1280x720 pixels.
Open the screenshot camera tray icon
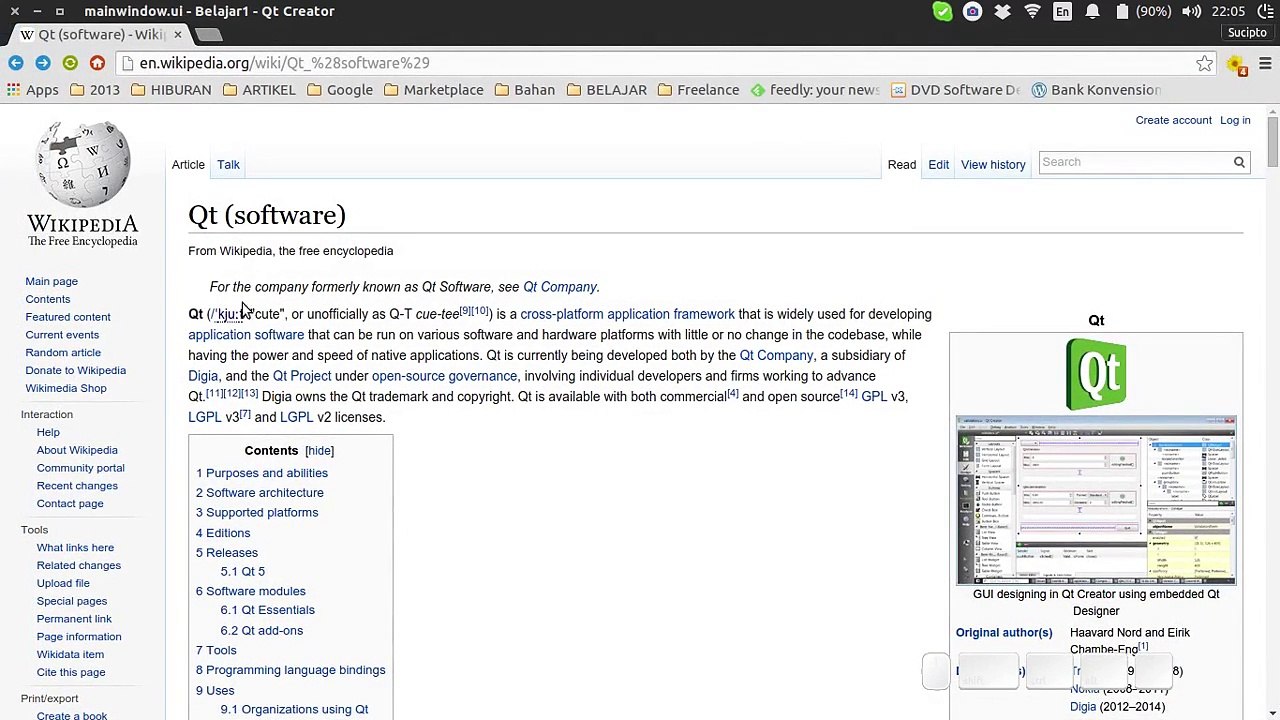click(972, 11)
